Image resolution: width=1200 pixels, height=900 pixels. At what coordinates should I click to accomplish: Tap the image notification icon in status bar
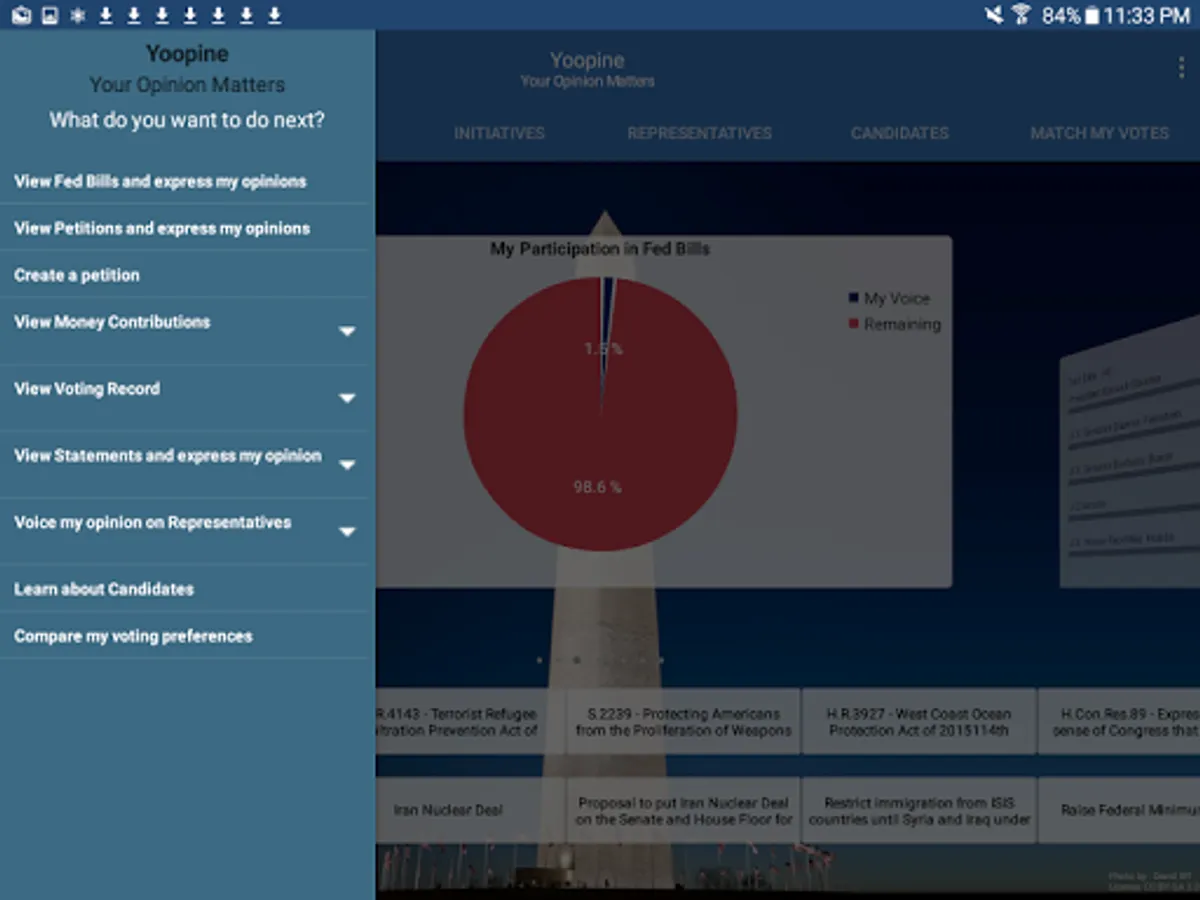(49, 15)
